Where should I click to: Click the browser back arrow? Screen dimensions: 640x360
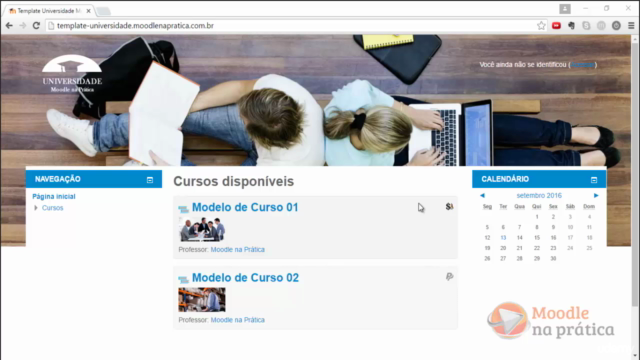(x=9, y=26)
